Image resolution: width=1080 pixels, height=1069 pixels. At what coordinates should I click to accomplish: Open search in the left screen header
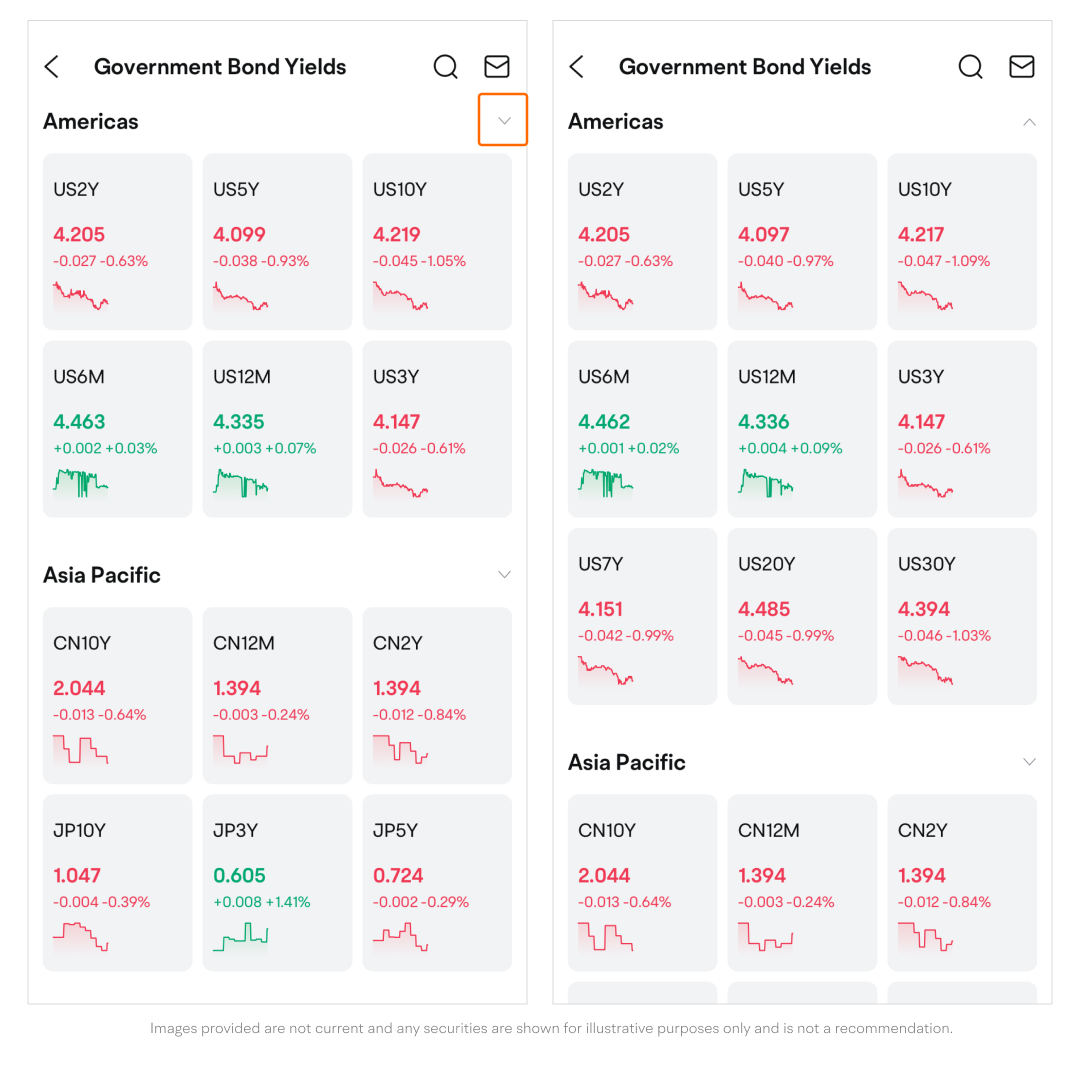(445, 67)
